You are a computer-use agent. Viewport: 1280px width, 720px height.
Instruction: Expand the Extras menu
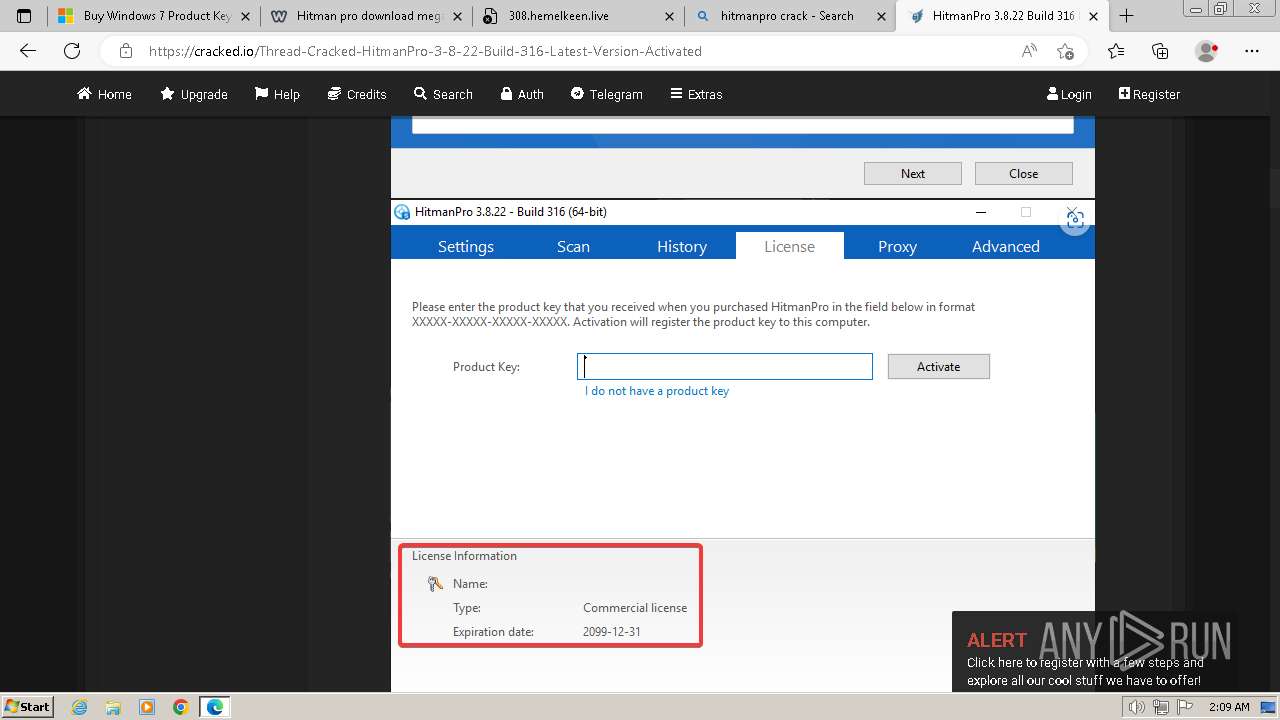(x=695, y=94)
